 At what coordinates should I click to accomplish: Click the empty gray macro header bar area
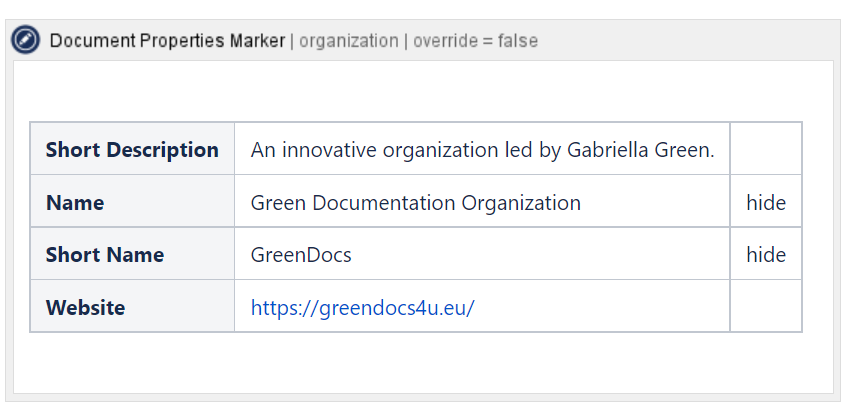click(x=690, y=41)
